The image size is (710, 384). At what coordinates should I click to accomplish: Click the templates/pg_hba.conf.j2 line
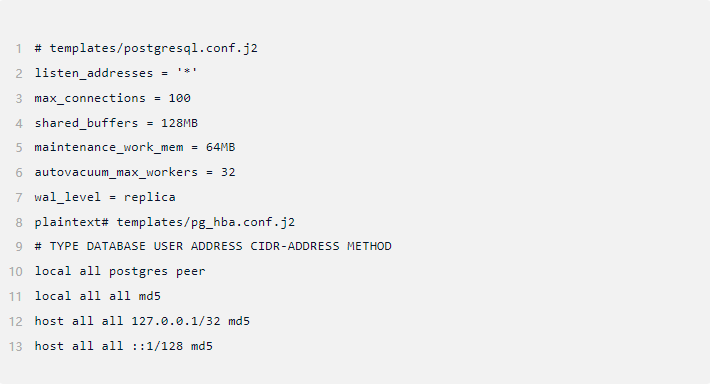coord(164,222)
